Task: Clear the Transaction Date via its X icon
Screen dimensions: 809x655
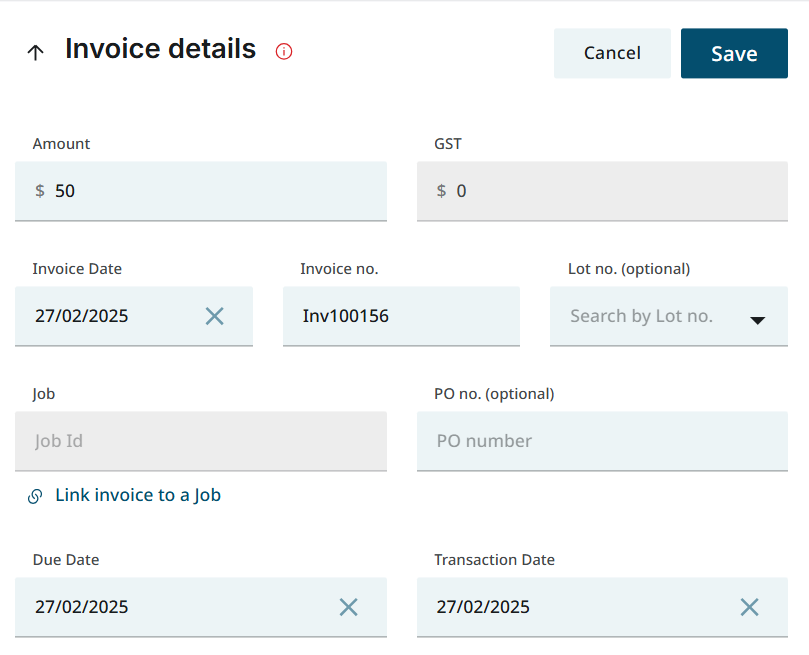Action: click(x=749, y=606)
